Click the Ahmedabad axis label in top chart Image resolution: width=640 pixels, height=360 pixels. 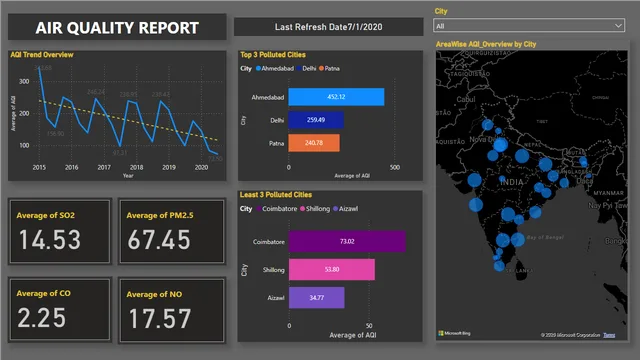click(268, 98)
